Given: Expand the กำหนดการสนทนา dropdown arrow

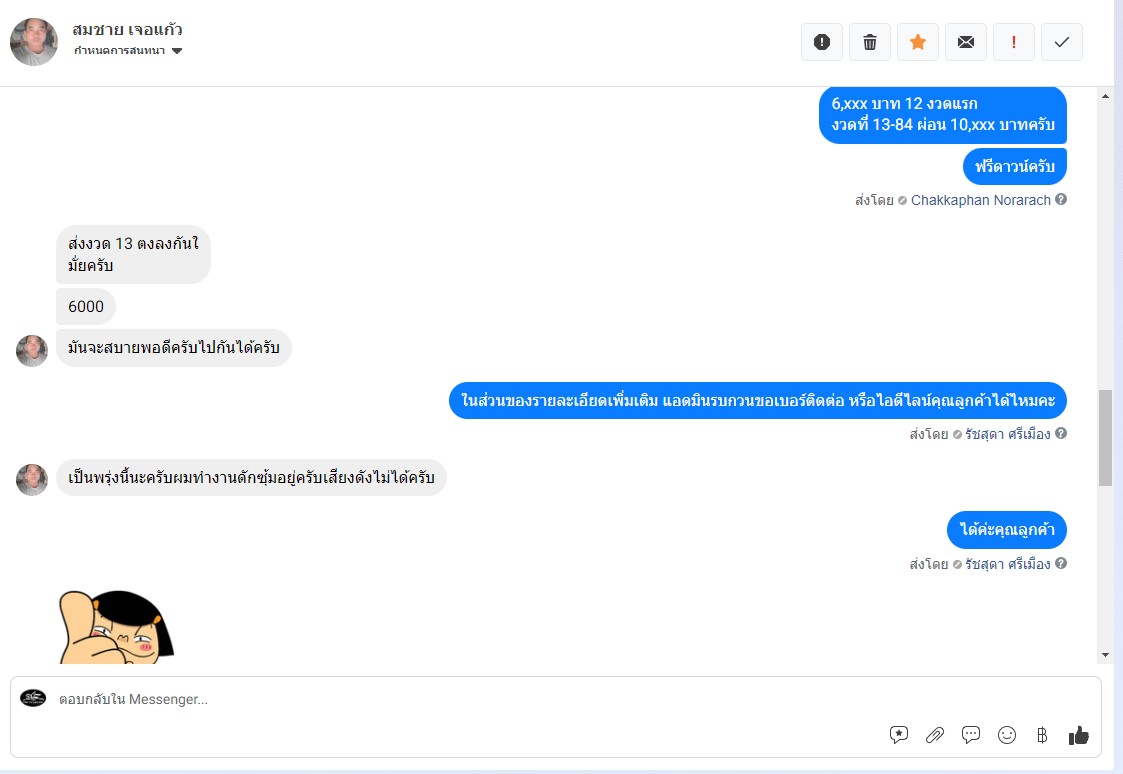Looking at the screenshot, I should click(177, 51).
